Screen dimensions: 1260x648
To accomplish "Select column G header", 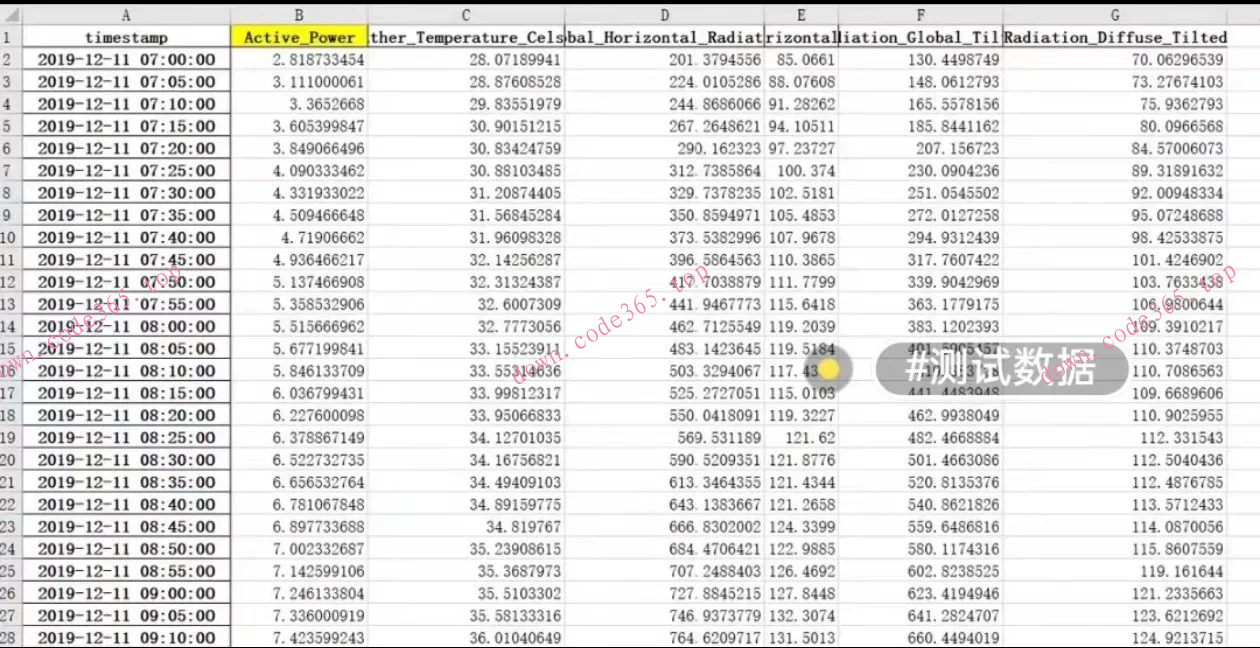I will pyautogui.click(x=1115, y=15).
